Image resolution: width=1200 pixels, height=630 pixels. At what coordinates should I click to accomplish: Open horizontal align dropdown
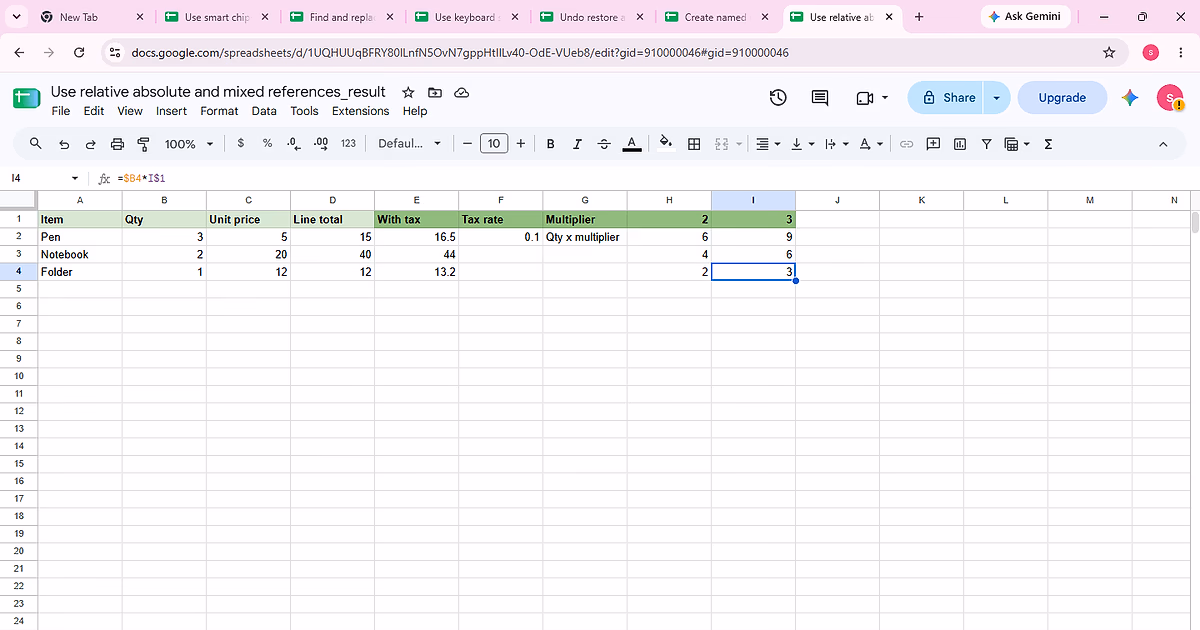tap(768, 144)
